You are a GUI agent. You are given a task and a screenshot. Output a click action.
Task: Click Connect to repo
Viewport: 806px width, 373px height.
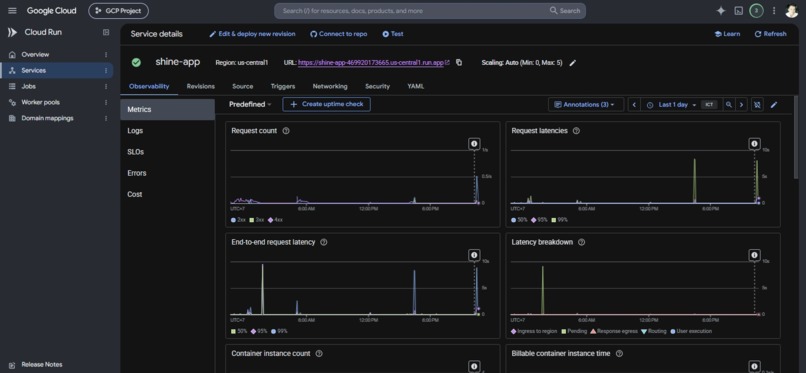tap(339, 34)
